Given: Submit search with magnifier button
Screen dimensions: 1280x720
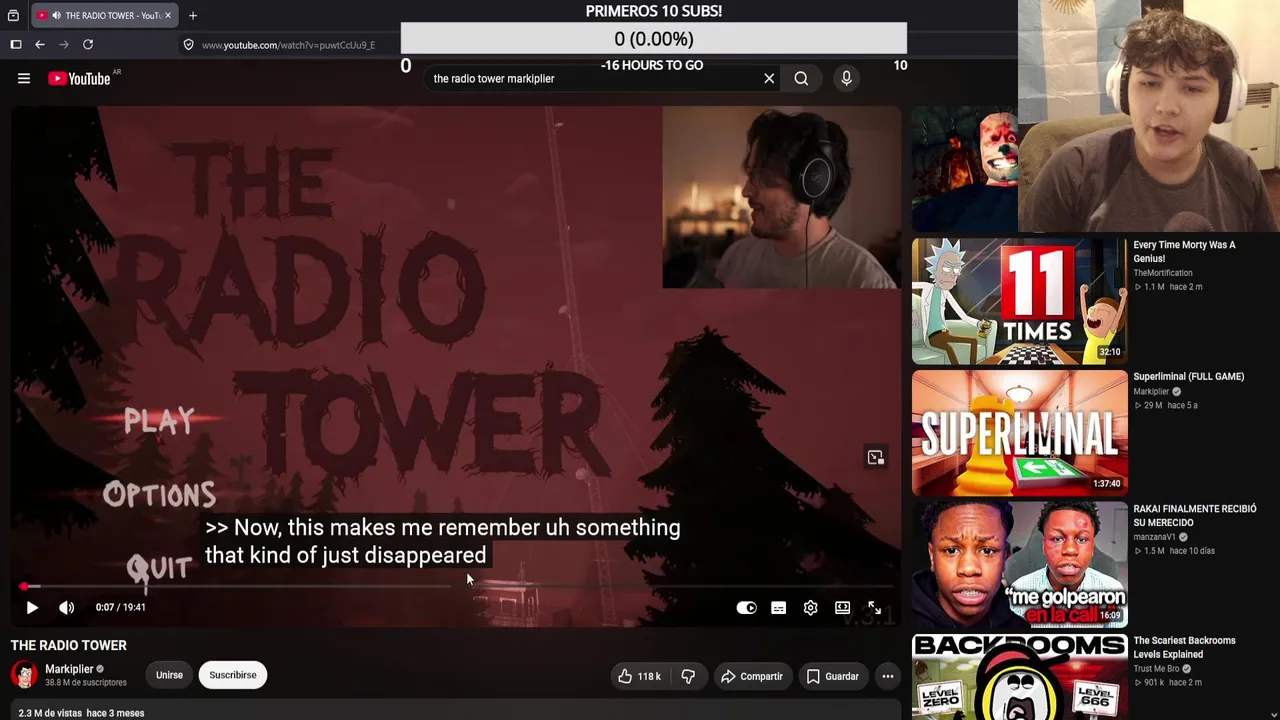Looking at the screenshot, I should (801, 79).
